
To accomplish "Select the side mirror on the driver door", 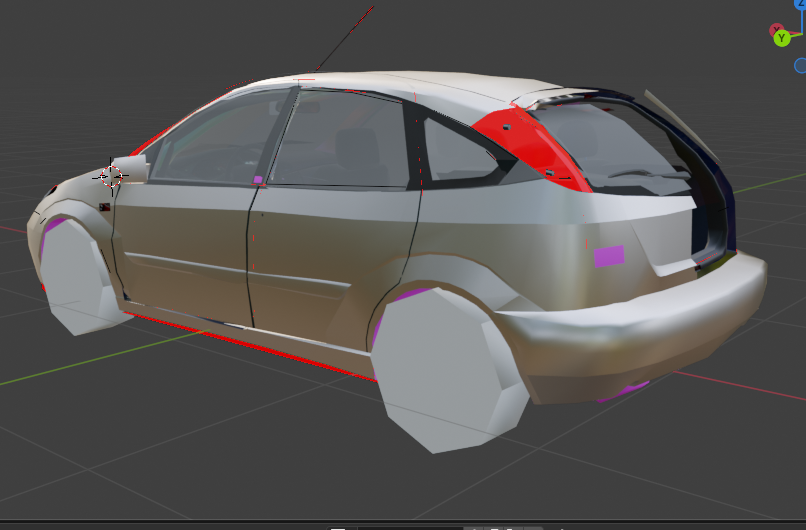I will pyautogui.click(x=131, y=168).
